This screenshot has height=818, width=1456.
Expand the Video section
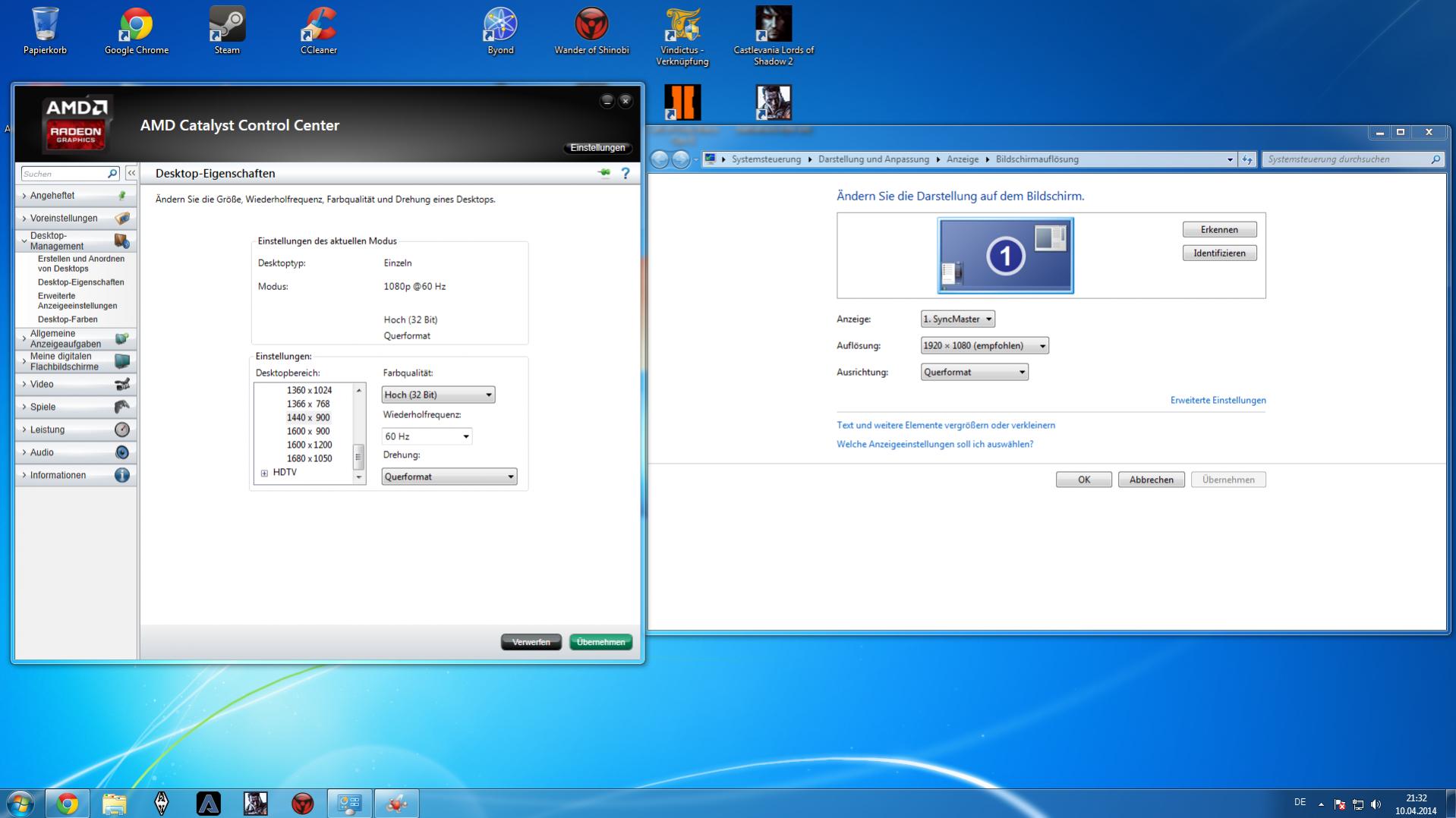tap(75, 385)
